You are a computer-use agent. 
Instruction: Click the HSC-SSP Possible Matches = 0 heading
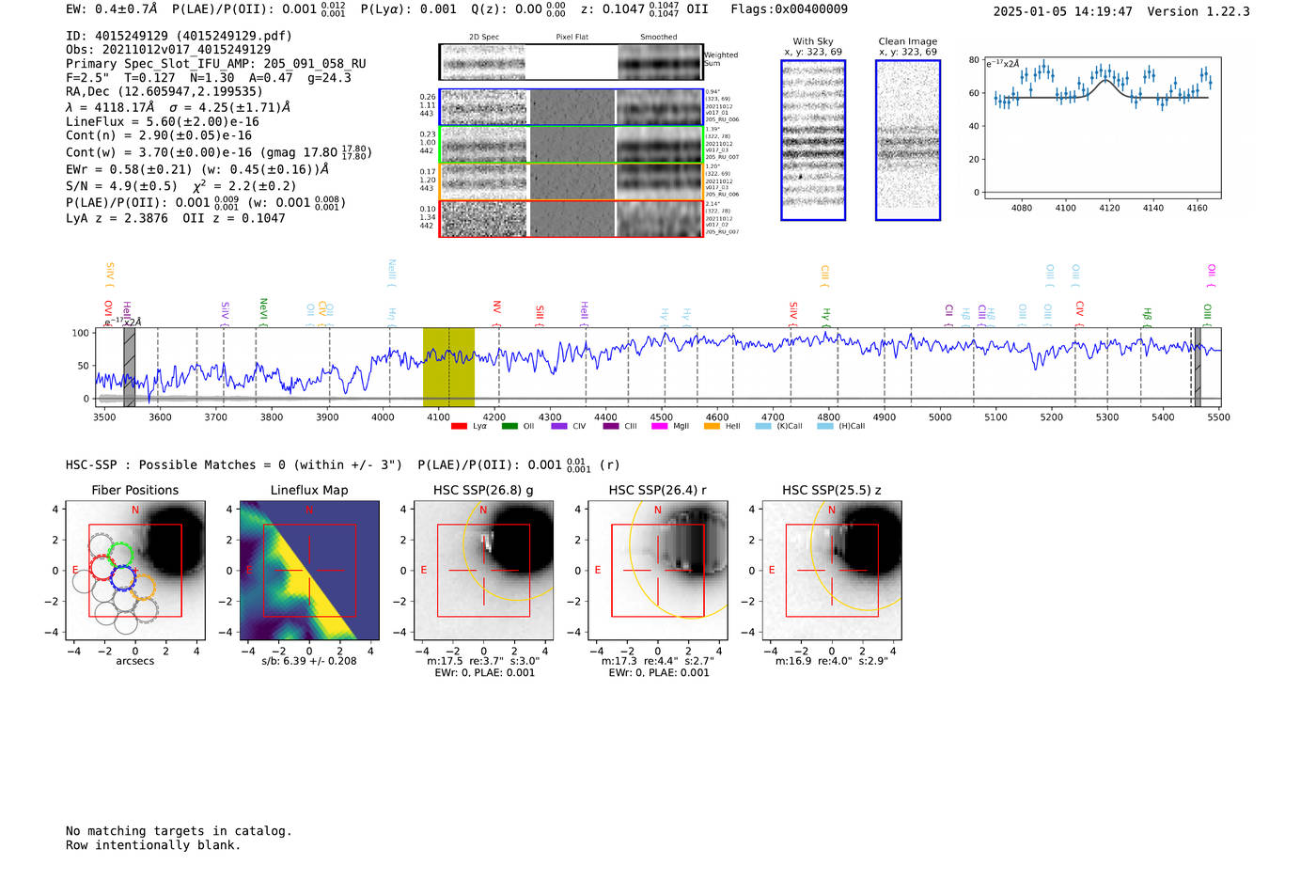pyautogui.click(x=234, y=464)
